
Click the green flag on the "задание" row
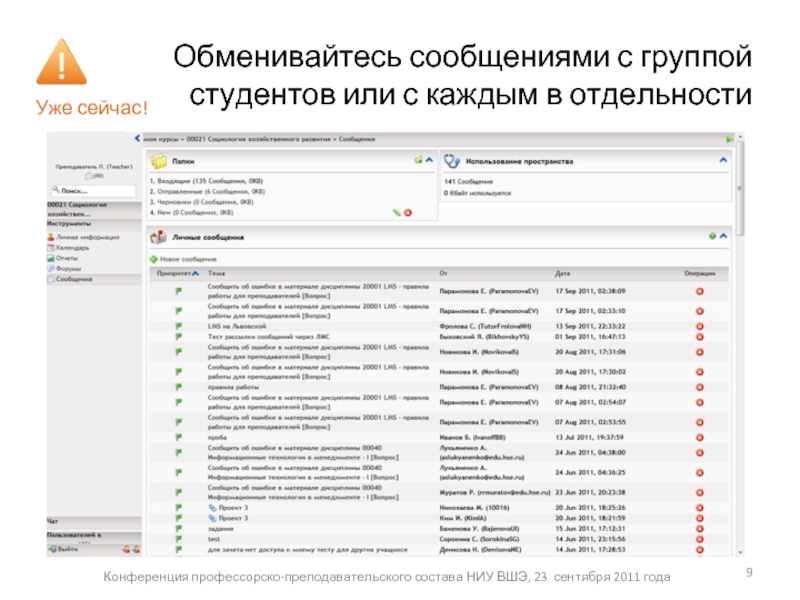coord(179,529)
